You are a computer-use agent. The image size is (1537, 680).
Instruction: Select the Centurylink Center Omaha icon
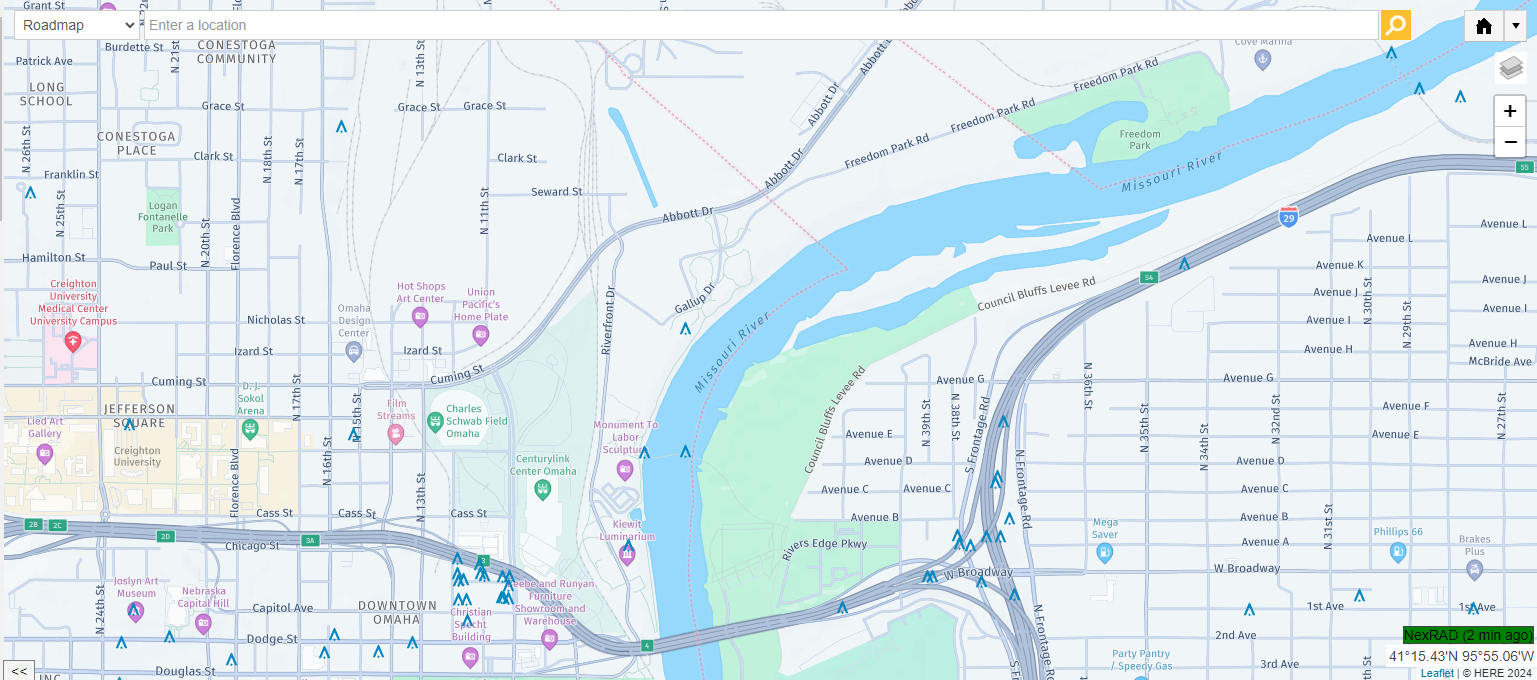click(542, 490)
